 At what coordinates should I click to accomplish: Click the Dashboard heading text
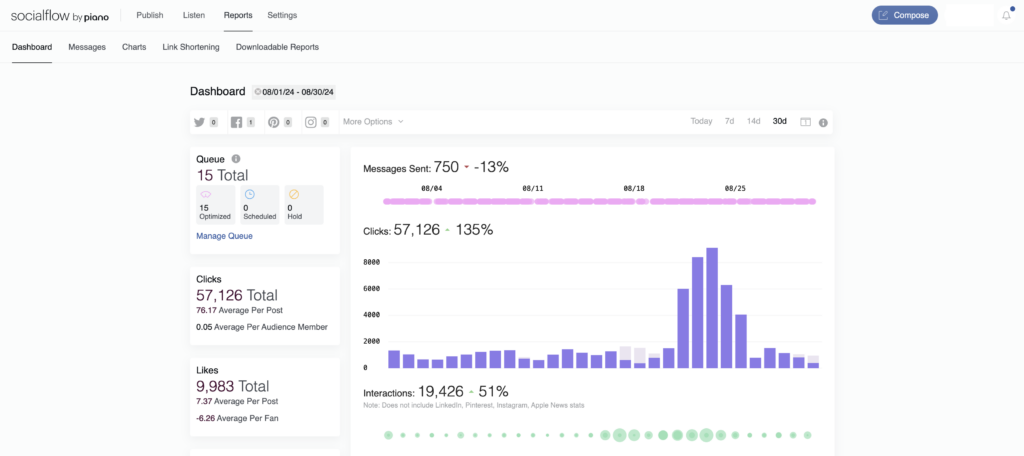tap(217, 91)
